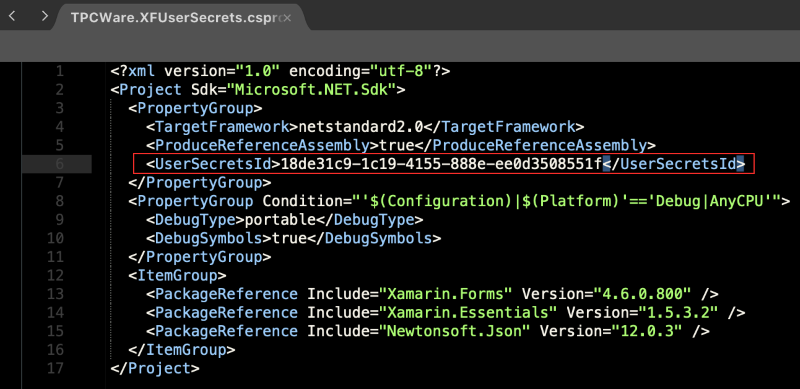Image resolution: width=800 pixels, height=389 pixels.
Task: Click the closing ItemGroup tag on line 16
Action: (182, 350)
